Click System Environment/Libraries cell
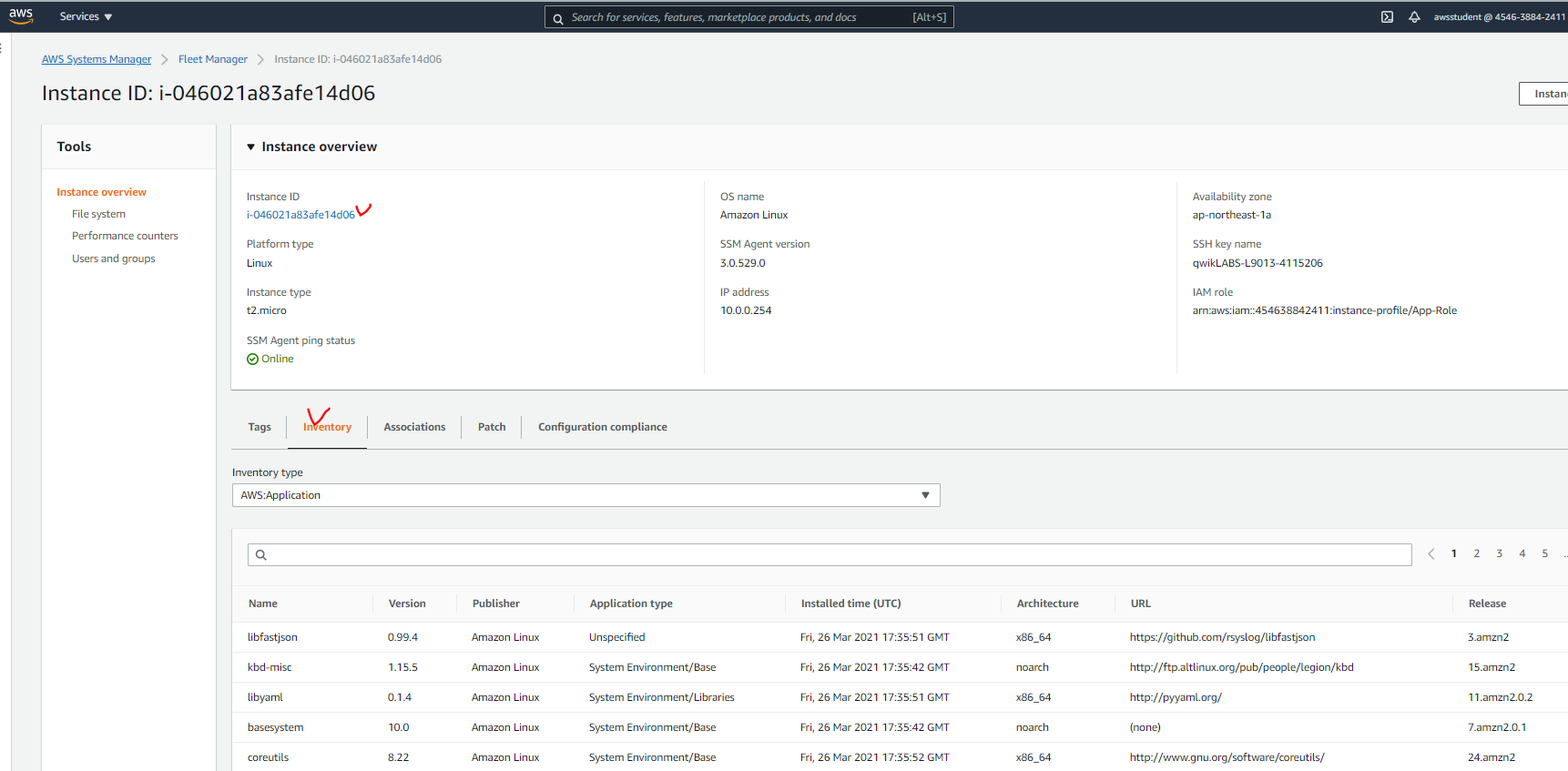The height and width of the screenshot is (771, 1568). tap(661, 697)
